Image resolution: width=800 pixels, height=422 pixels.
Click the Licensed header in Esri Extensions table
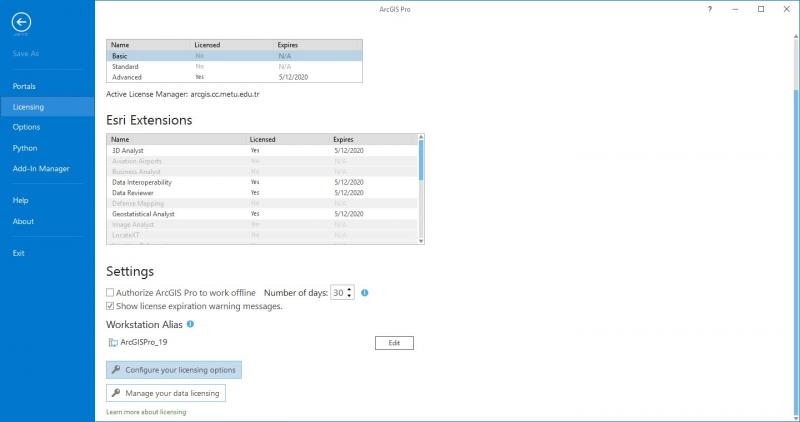click(x=262, y=139)
